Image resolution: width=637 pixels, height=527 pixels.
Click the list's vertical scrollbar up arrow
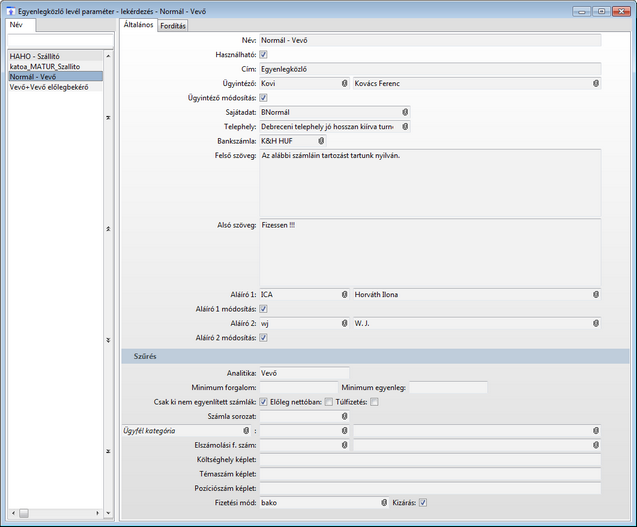pos(108,56)
